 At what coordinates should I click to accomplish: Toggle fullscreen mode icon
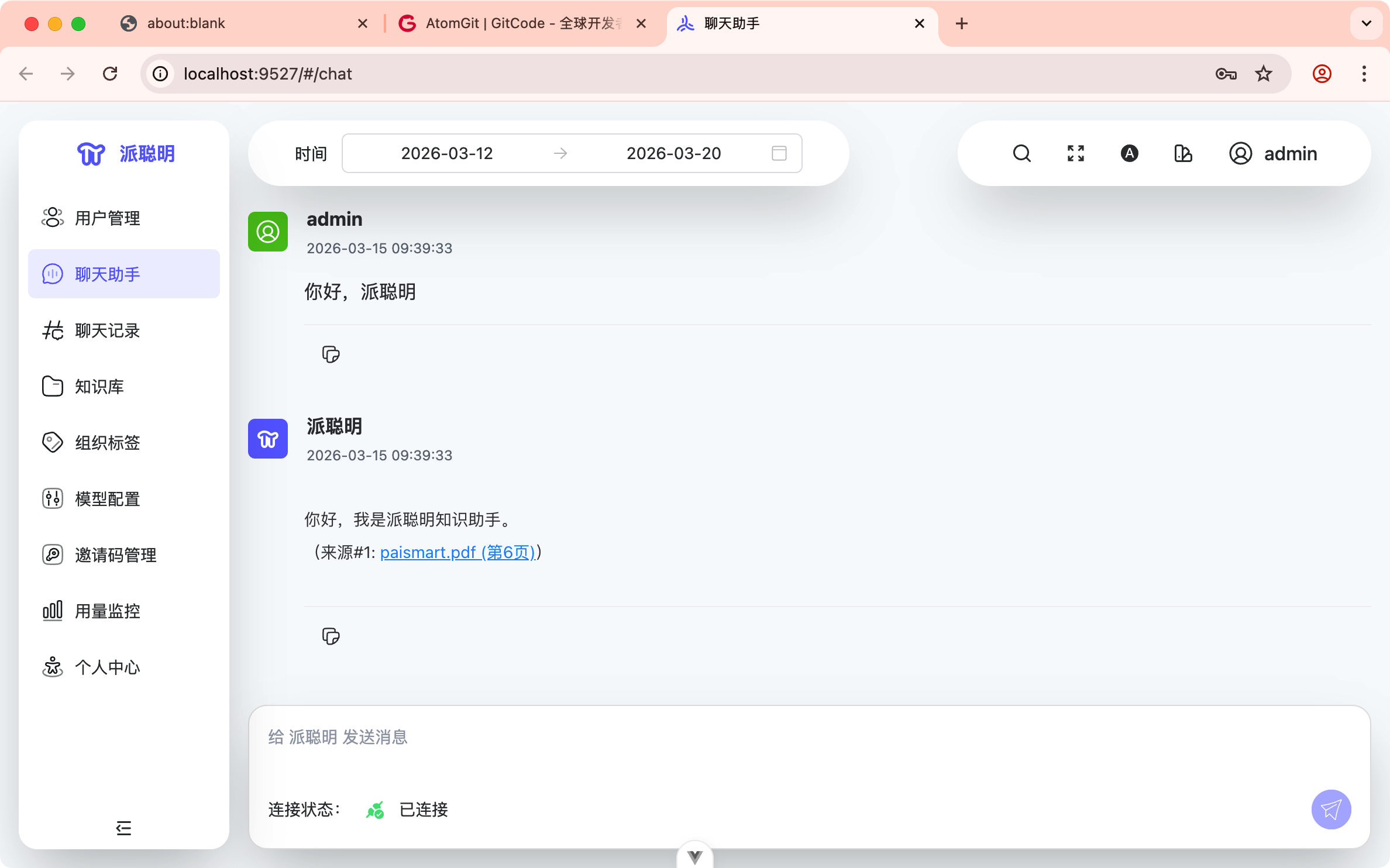click(1075, 153)
